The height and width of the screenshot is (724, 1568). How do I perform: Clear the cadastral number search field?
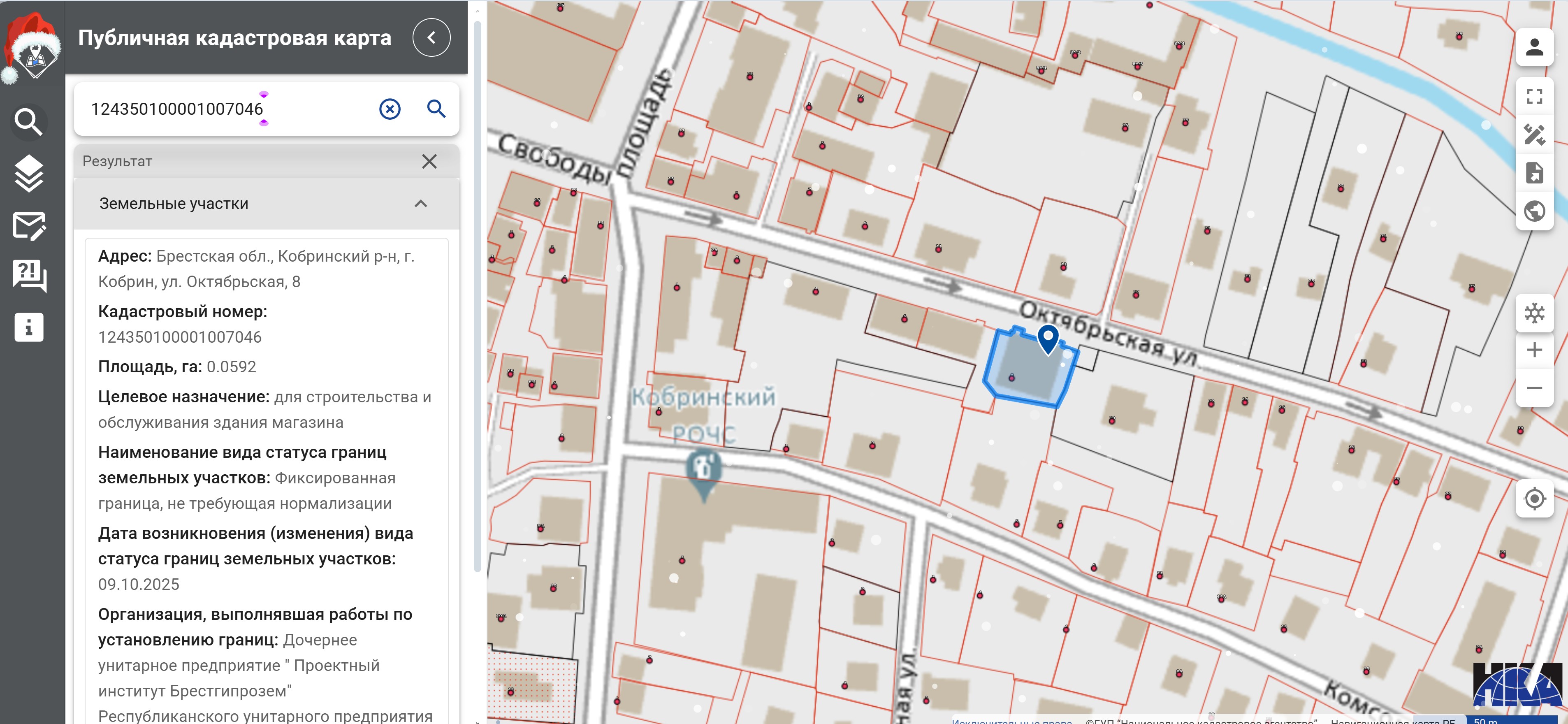coord(390,109)
